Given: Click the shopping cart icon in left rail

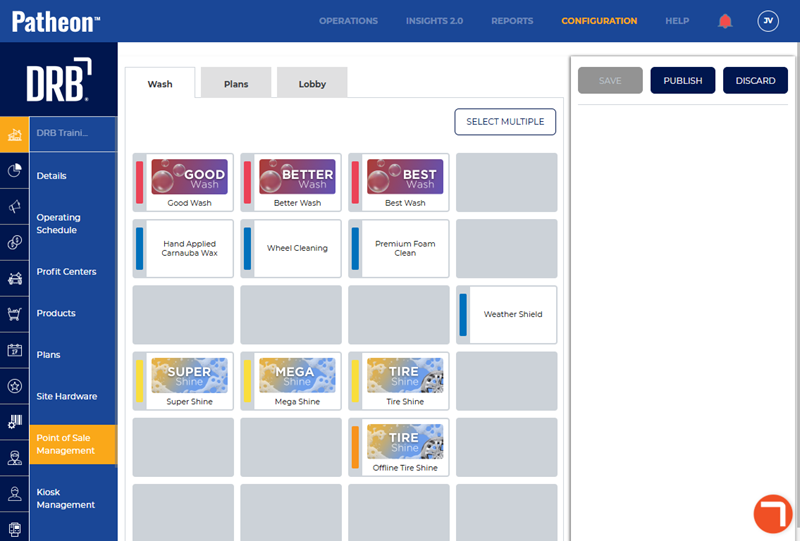Looking at the screenshot, I should coord(14,314).
